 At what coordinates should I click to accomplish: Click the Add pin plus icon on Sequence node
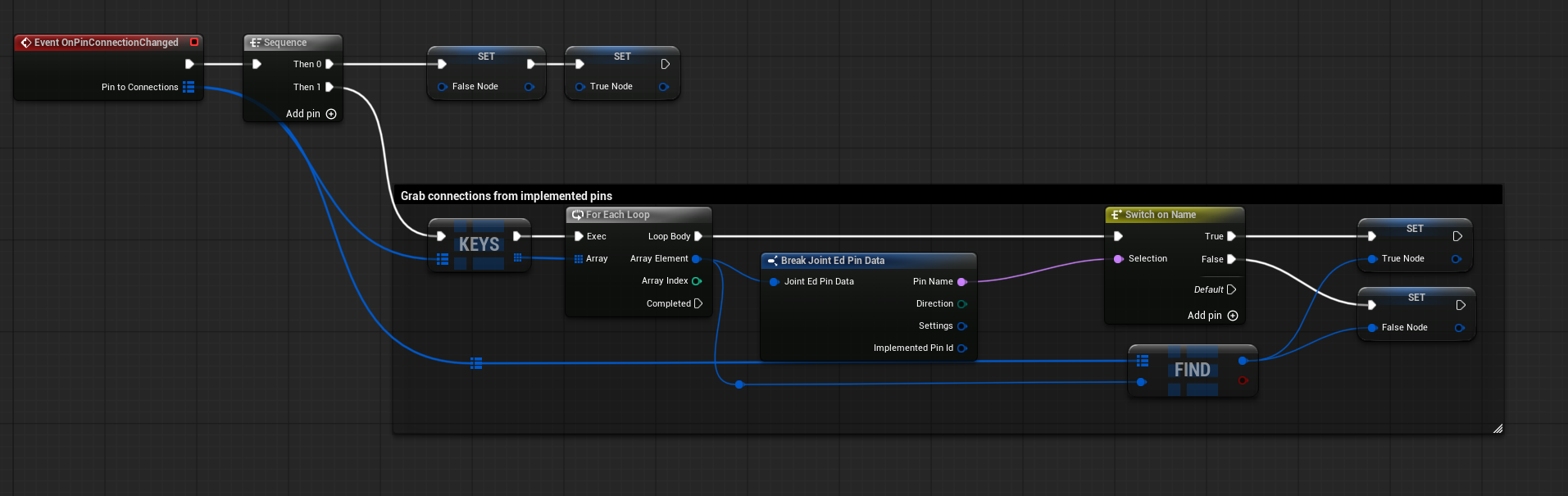[x=331, y=114]
